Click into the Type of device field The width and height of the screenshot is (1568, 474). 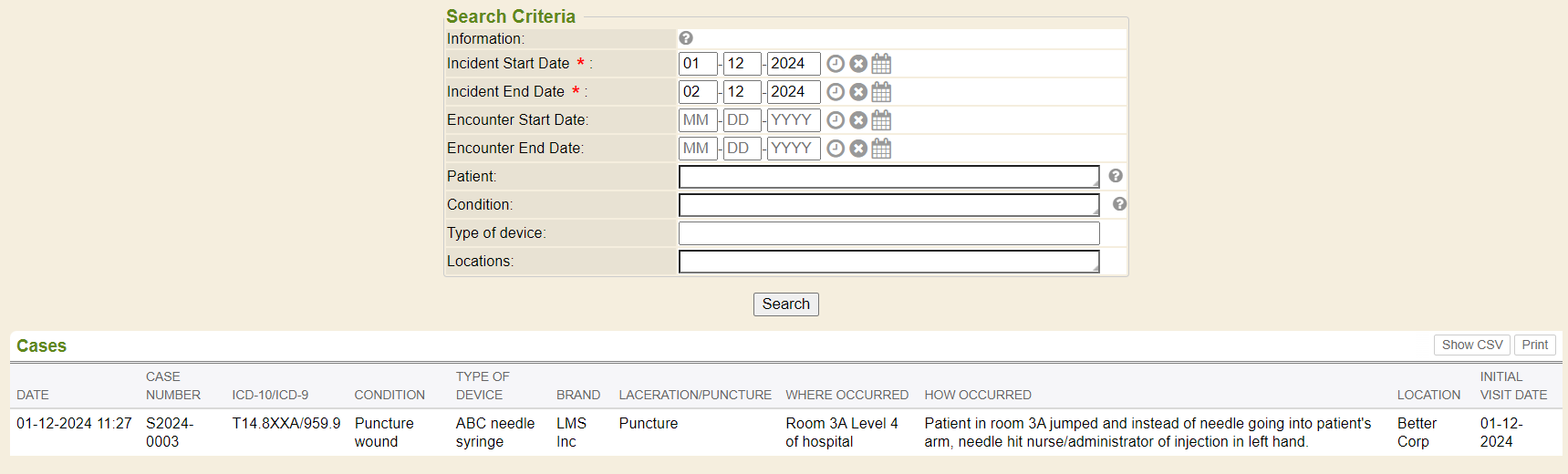[888, 233]
